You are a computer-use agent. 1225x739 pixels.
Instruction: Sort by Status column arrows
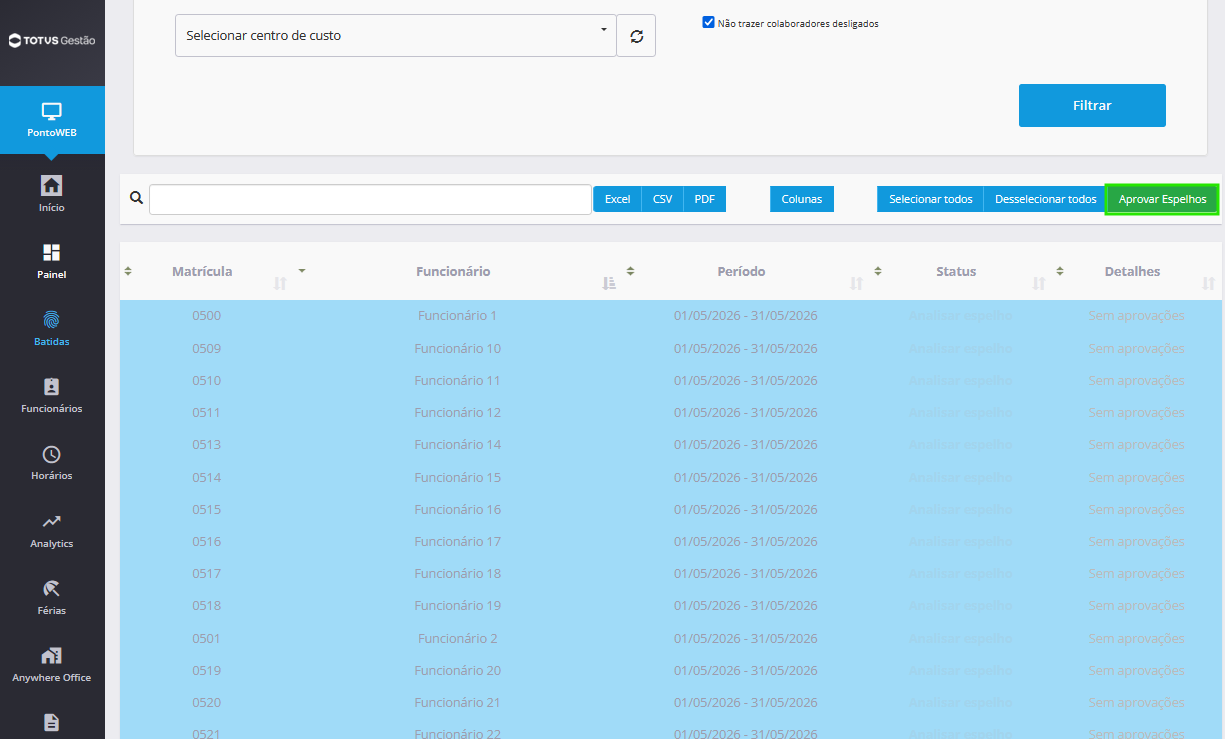[1039, 284]
